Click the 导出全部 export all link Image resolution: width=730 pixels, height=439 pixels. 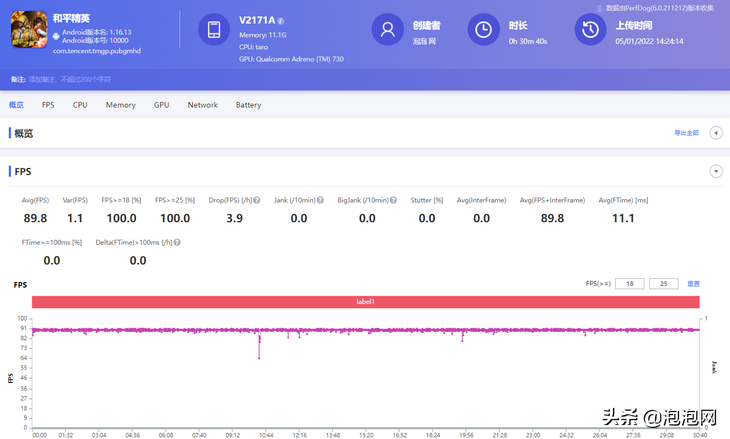pyautogui.click(x=686, y=133)
